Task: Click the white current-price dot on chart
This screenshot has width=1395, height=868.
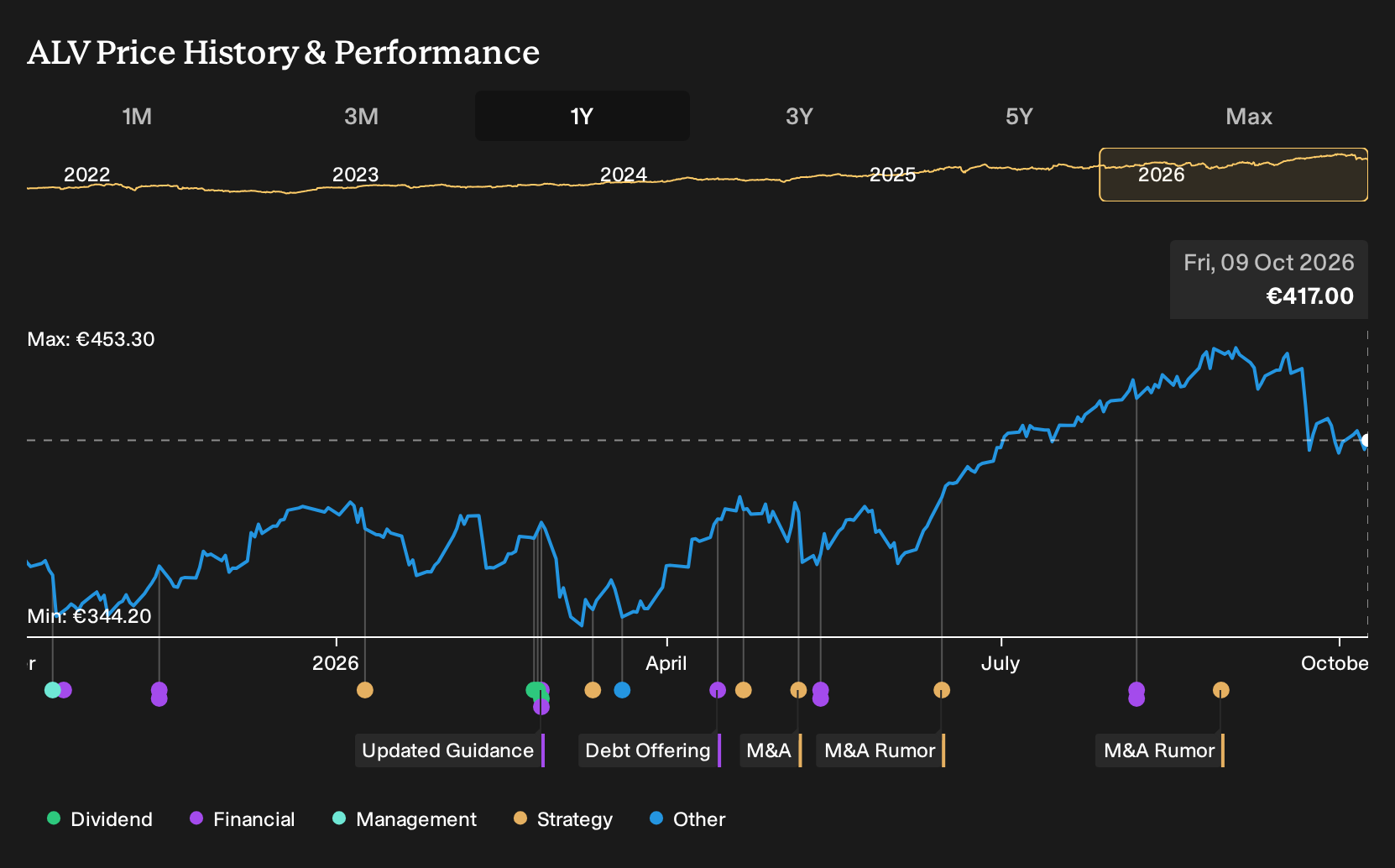Action: pos(1366,440)
